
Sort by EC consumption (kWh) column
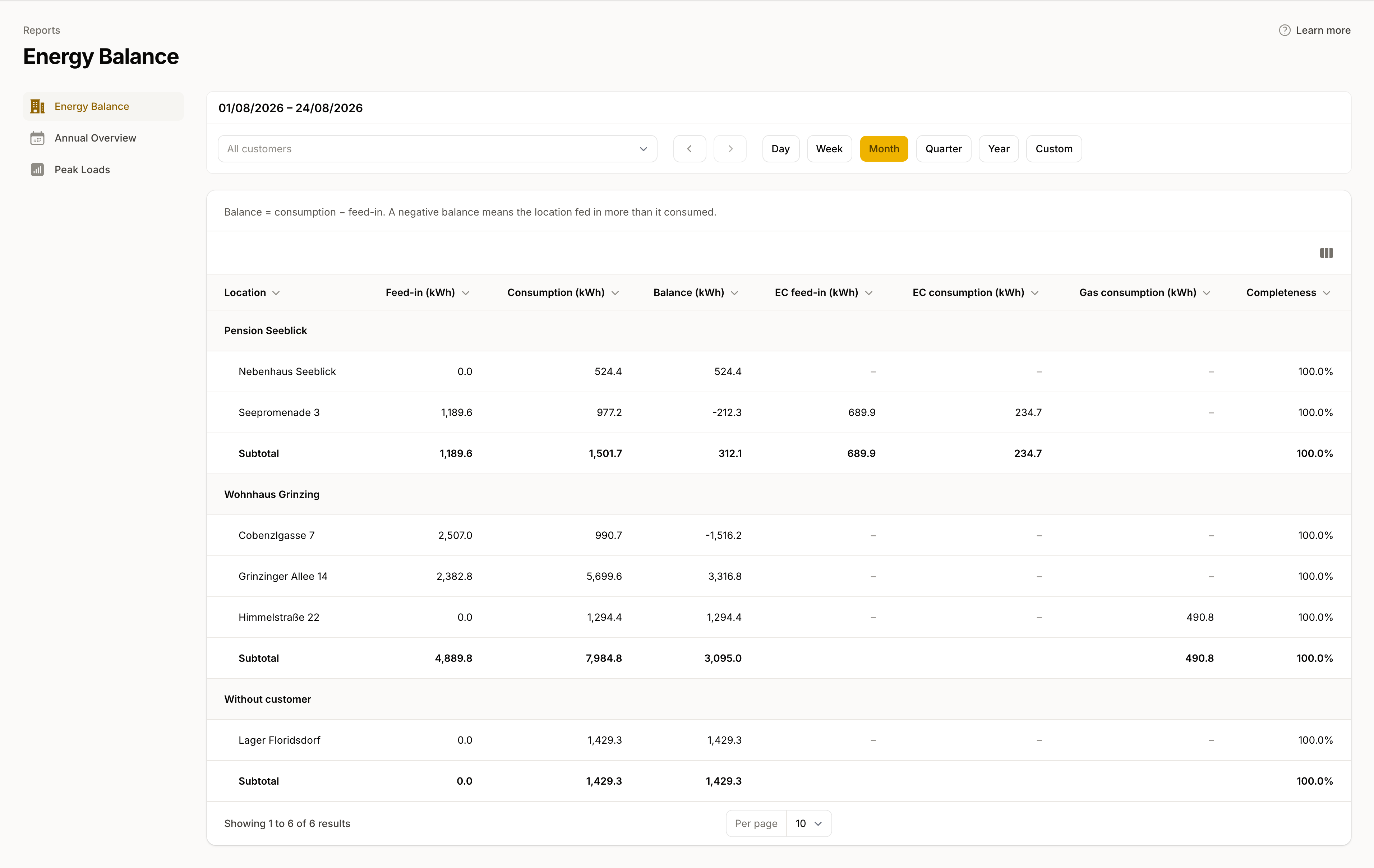pyautogui.click(x=975, y=293)
